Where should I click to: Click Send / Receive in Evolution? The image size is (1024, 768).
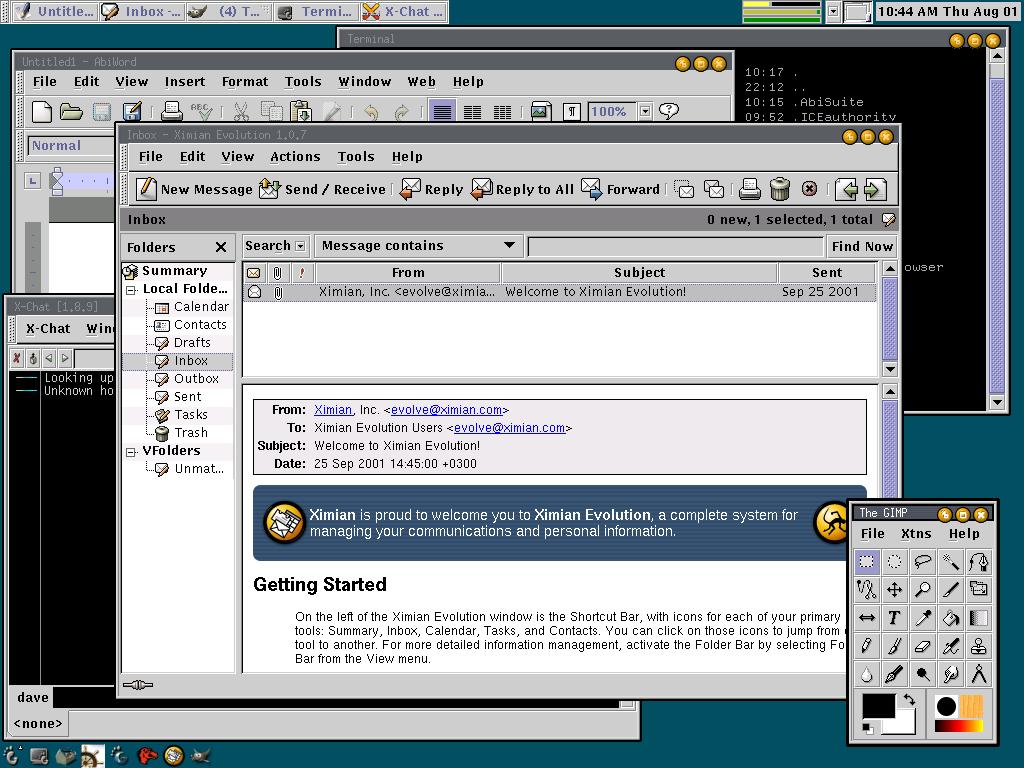(322, 189)
